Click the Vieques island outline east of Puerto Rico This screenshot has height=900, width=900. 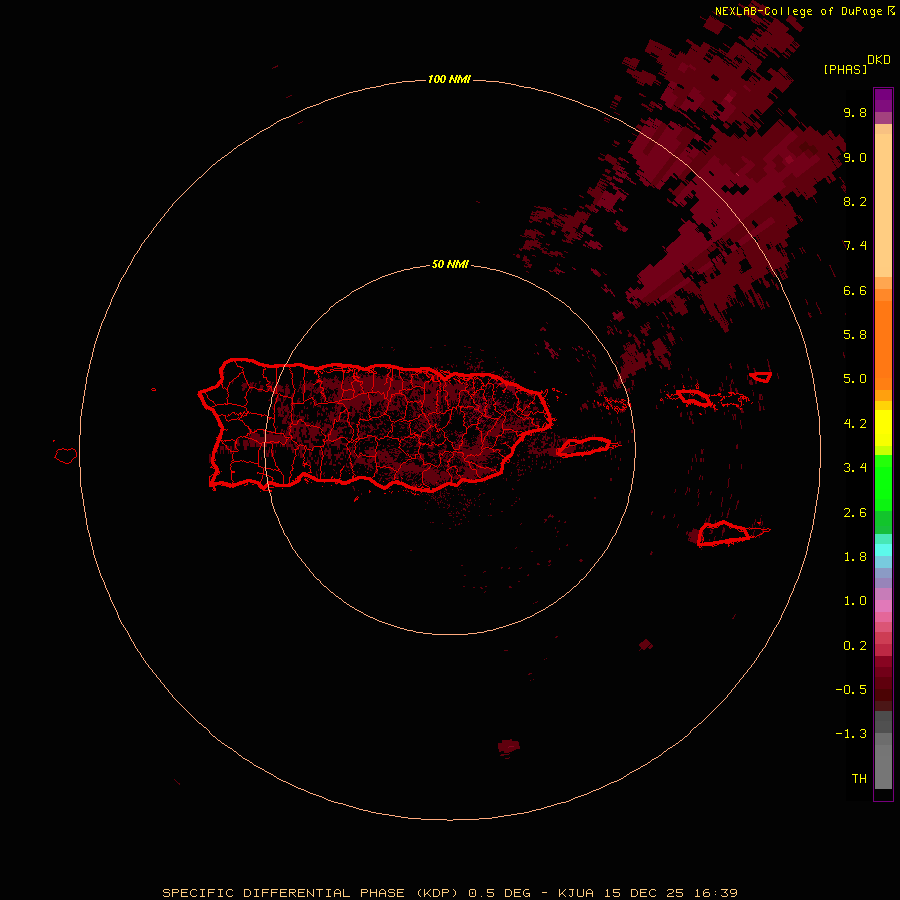[583, 447]
